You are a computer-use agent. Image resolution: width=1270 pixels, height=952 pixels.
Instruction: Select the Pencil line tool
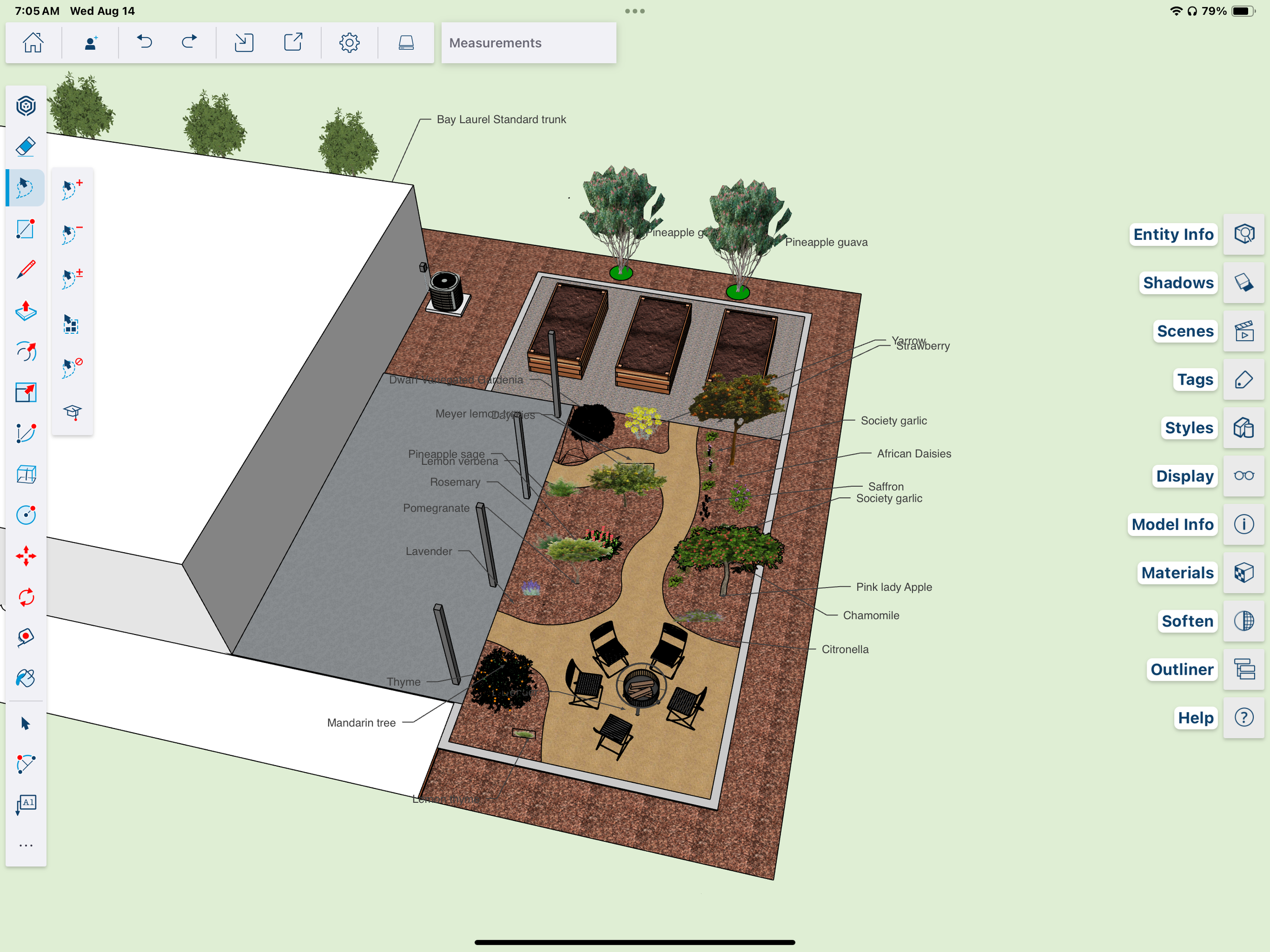pos(26,269)
